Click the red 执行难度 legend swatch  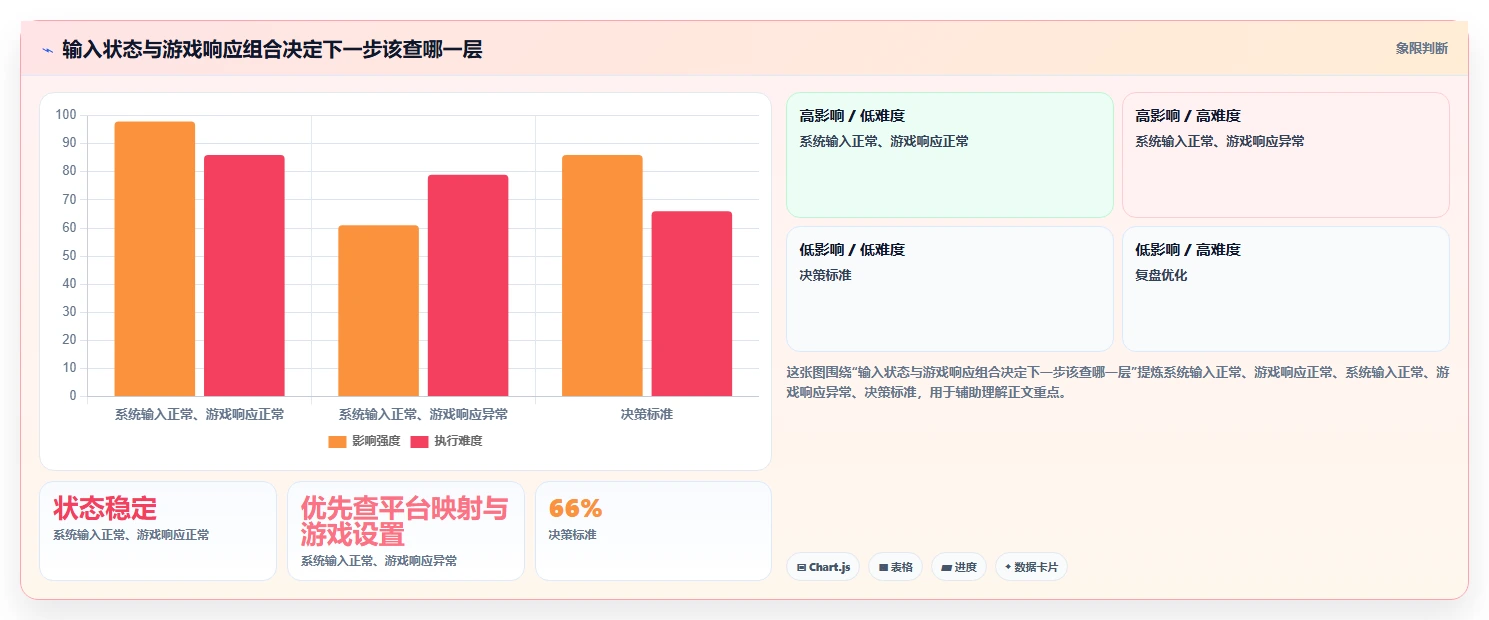(x=419, y=441)
